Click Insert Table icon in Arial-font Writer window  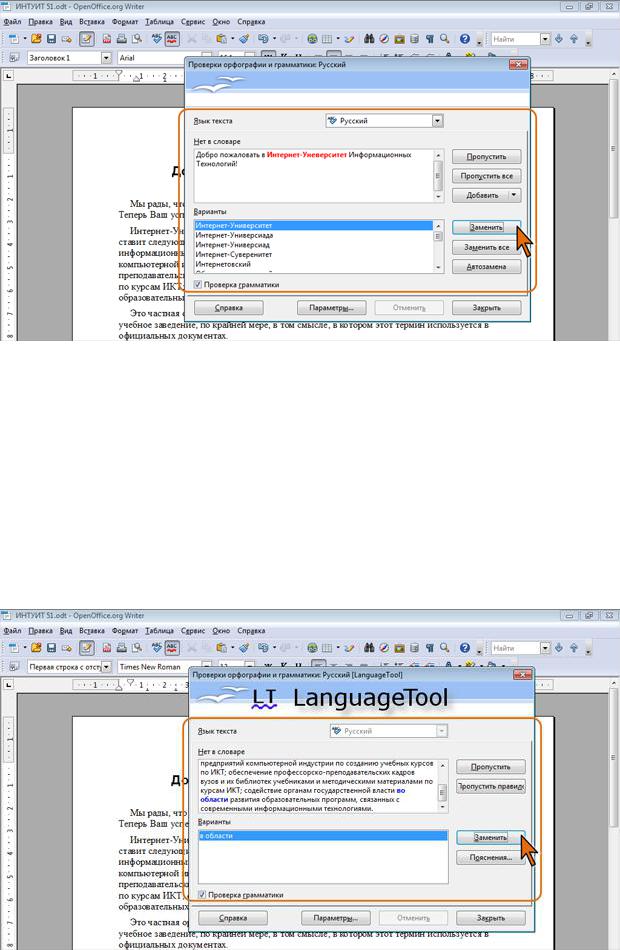coord(327,39)
